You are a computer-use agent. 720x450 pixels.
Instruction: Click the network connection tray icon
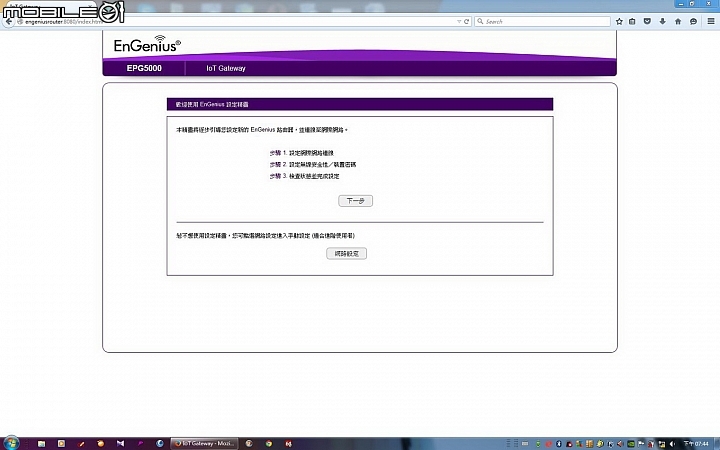click(x=661, y=444)
